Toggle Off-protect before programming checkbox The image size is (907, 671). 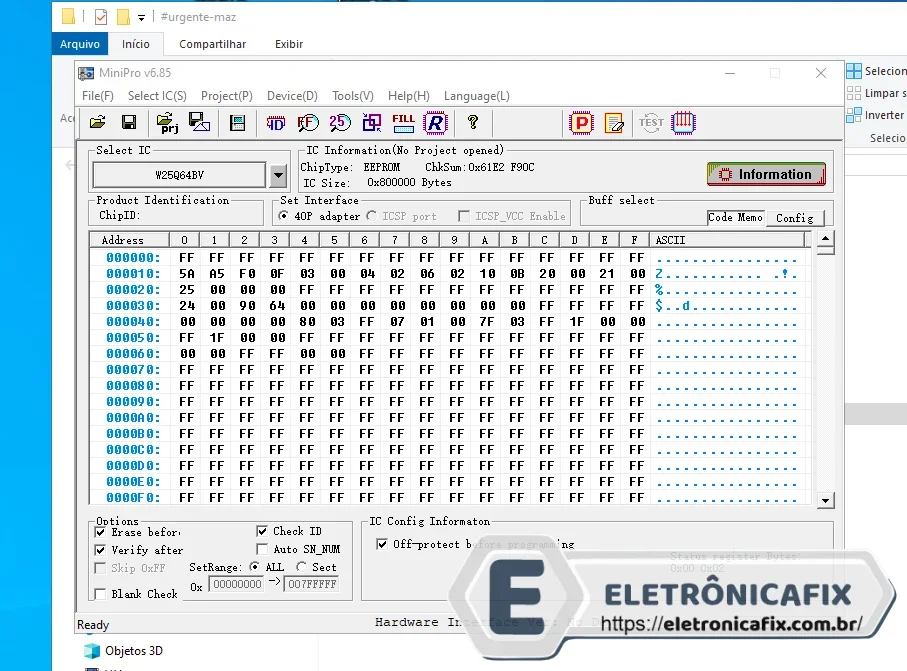pos(382,544)
